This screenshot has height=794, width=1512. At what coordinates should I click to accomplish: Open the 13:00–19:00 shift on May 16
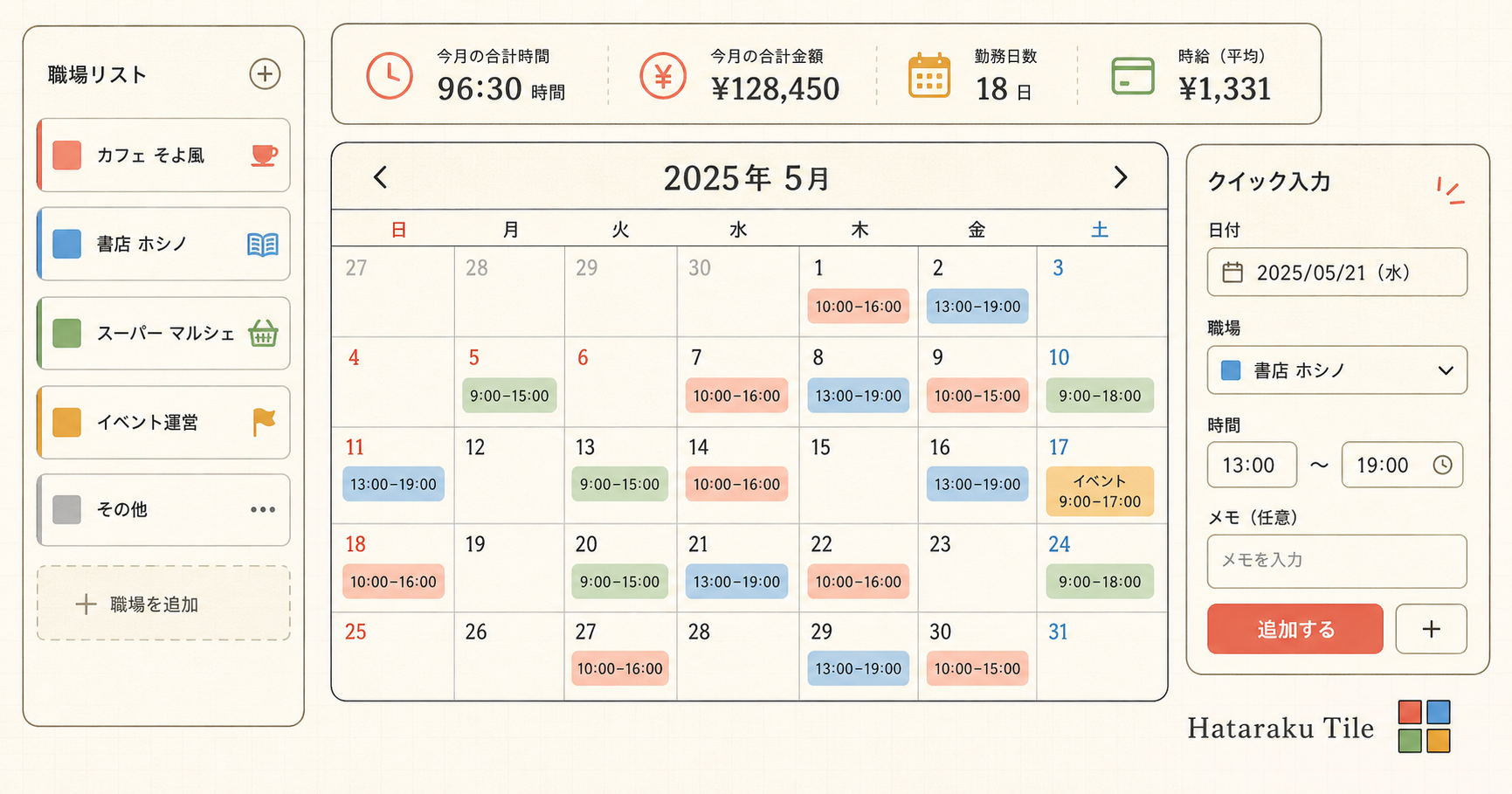click(x=977, y=484)
